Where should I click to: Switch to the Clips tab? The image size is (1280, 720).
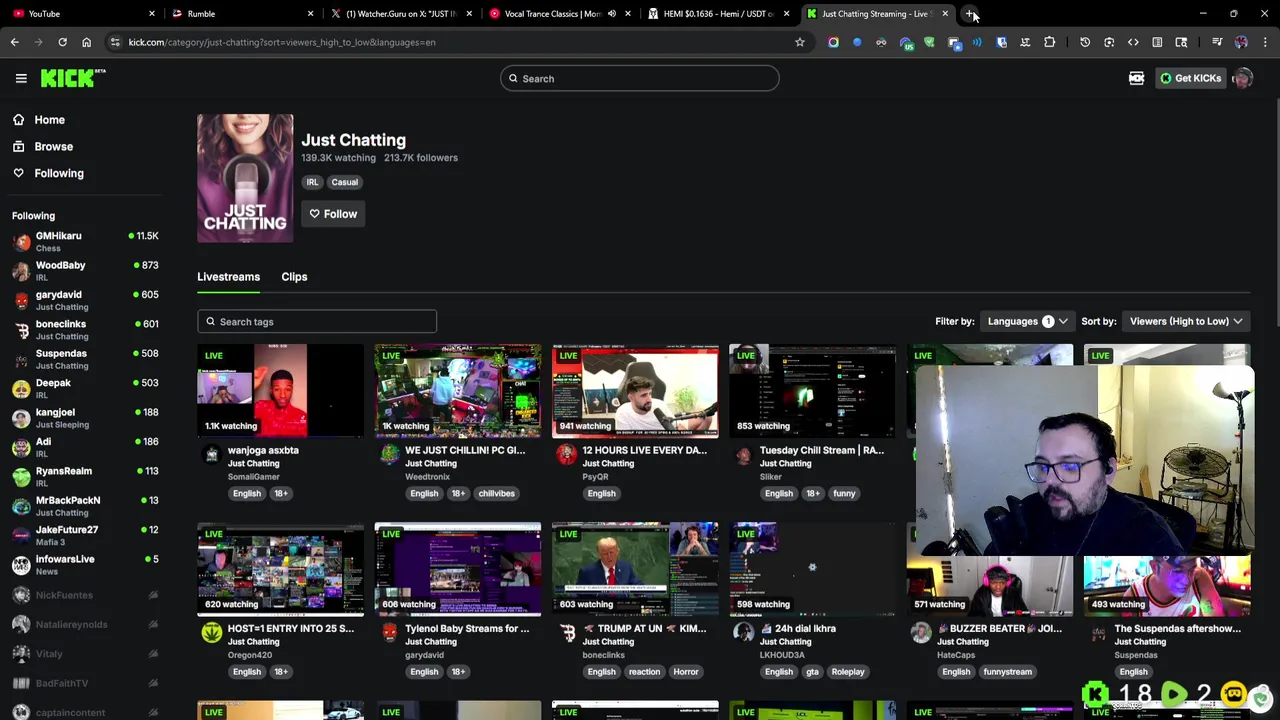294,277
